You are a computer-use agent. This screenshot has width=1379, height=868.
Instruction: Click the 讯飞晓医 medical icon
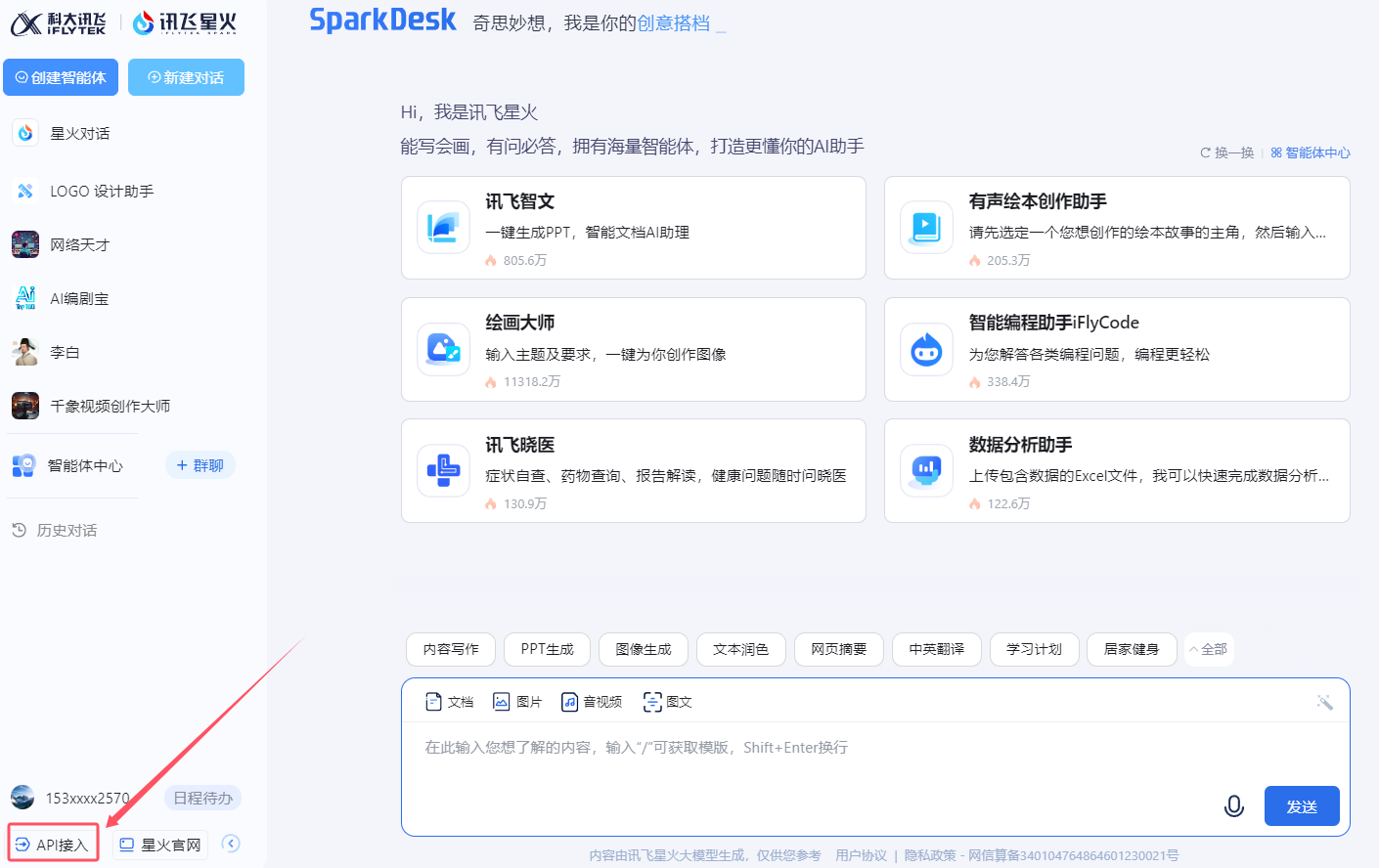[x=443, y=470]
